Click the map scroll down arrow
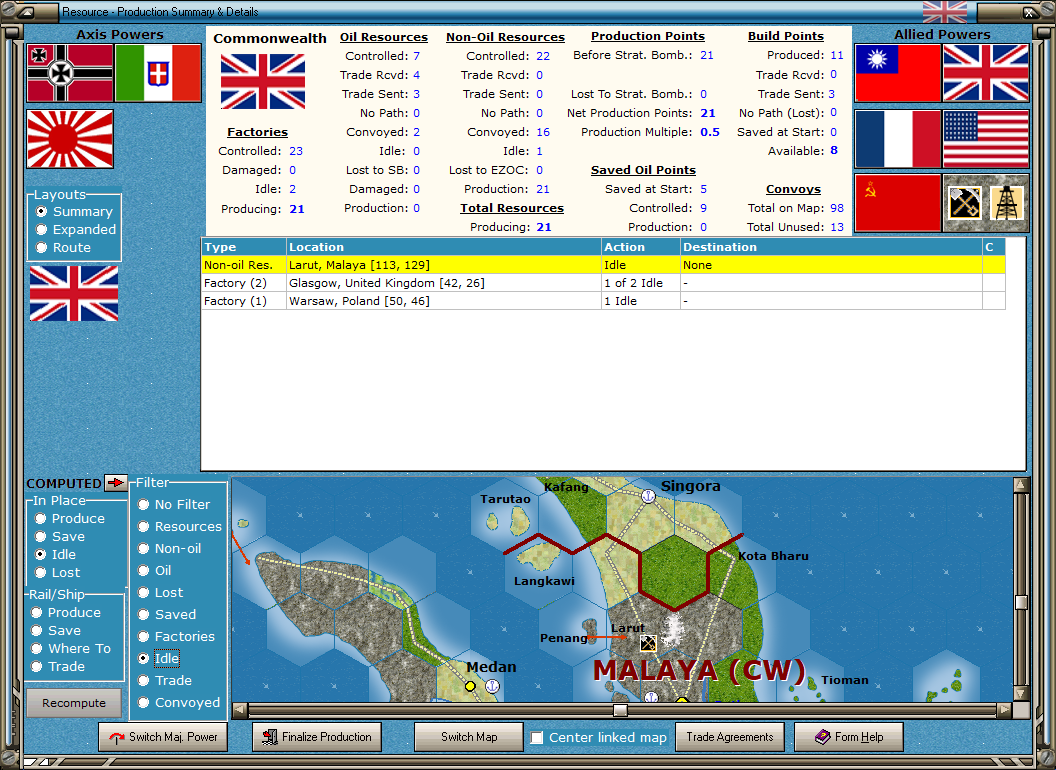 (1021, 693)
